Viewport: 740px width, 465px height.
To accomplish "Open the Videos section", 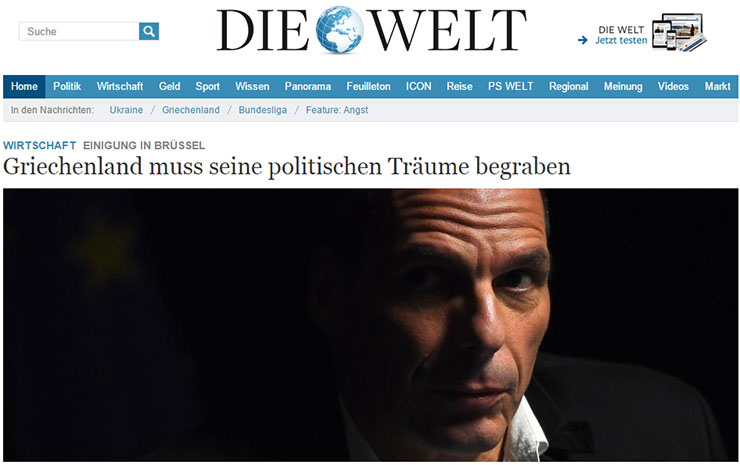I will point(673,86).
